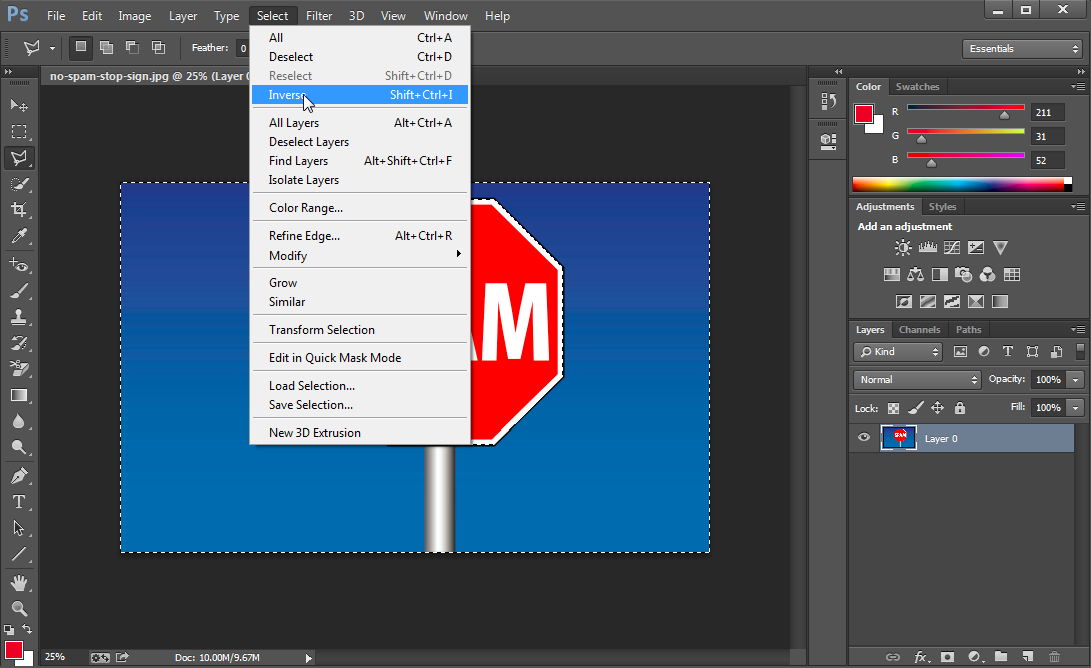1091x668 pixels.
Task: Click Refine Edge in Select menu
Action: [x=304, y=236]
